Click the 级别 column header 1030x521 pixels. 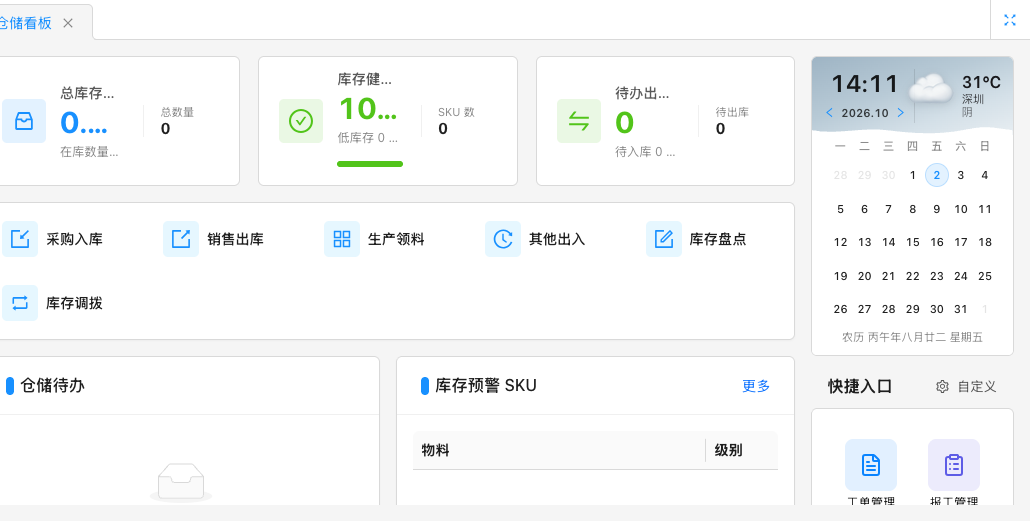click(742, 450)
